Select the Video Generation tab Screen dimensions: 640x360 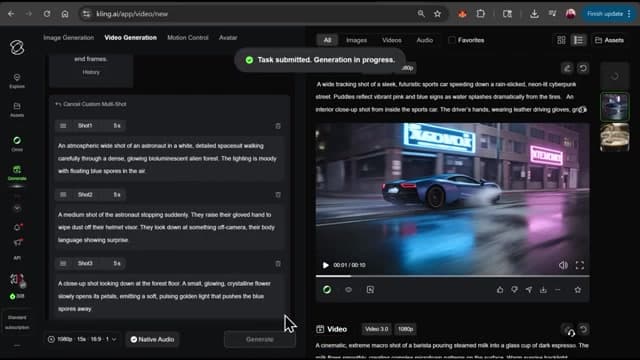pyautogui.click(x=131, y=38)
